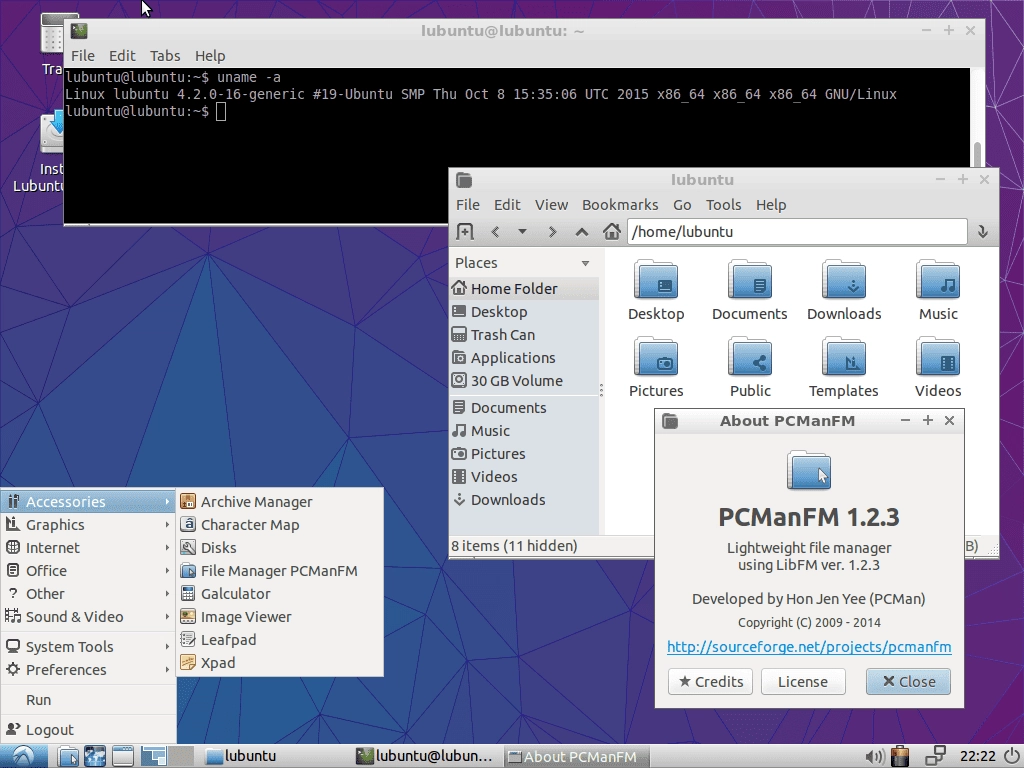
Task: Go back using PCManFM's left arrow
Action: tap(495, 232)
